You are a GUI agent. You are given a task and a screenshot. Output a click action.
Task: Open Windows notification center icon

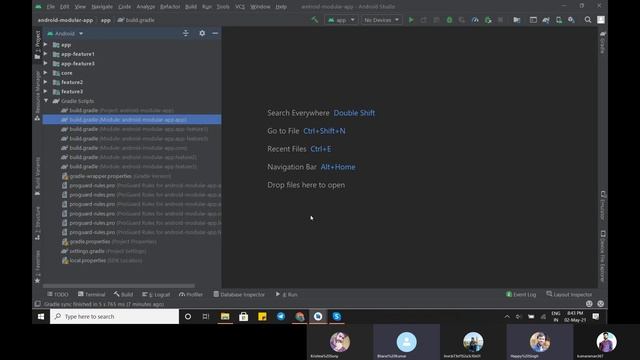click(x=596, y=316)
